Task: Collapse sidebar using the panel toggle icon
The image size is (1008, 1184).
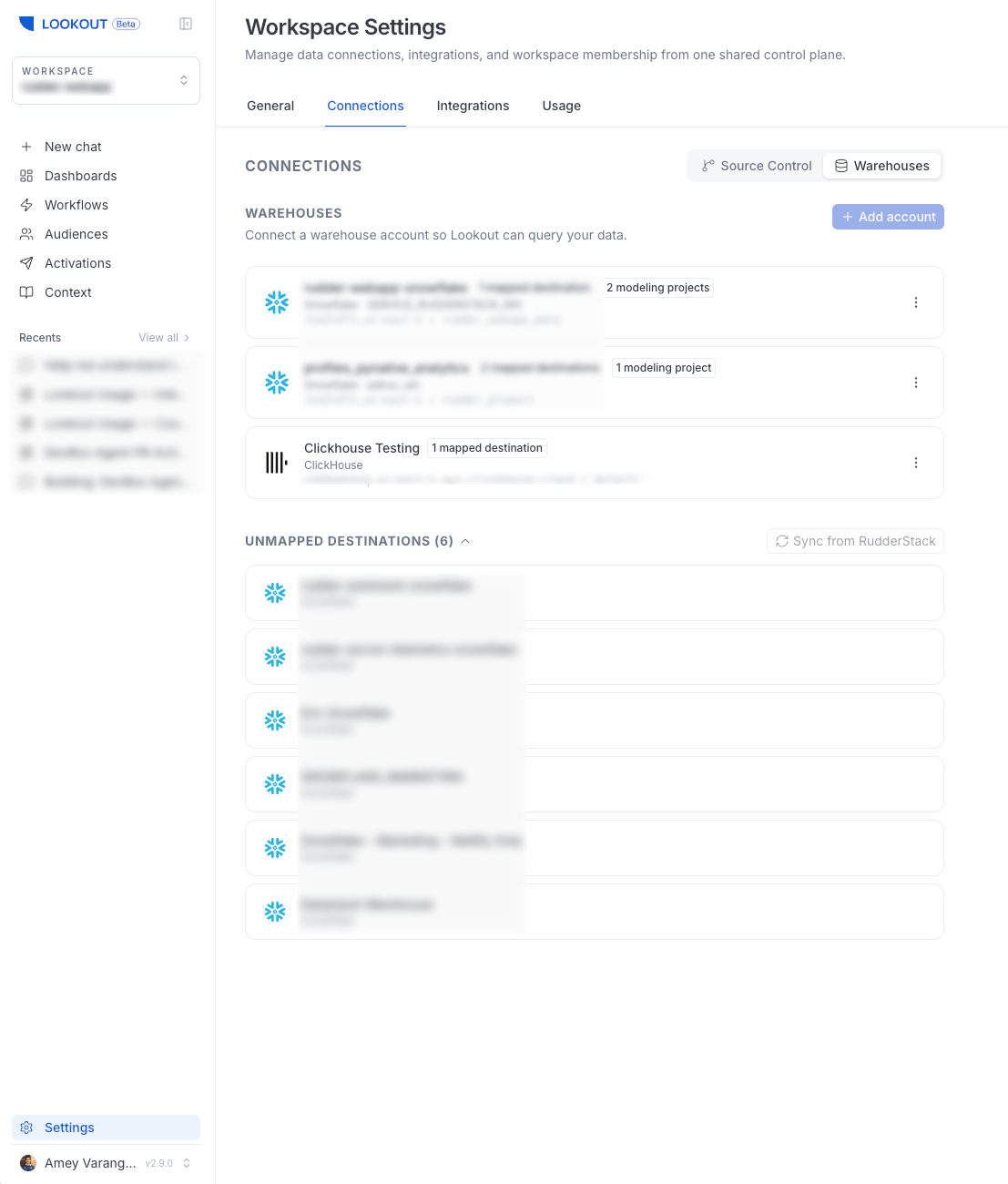Action: (186, 24)
